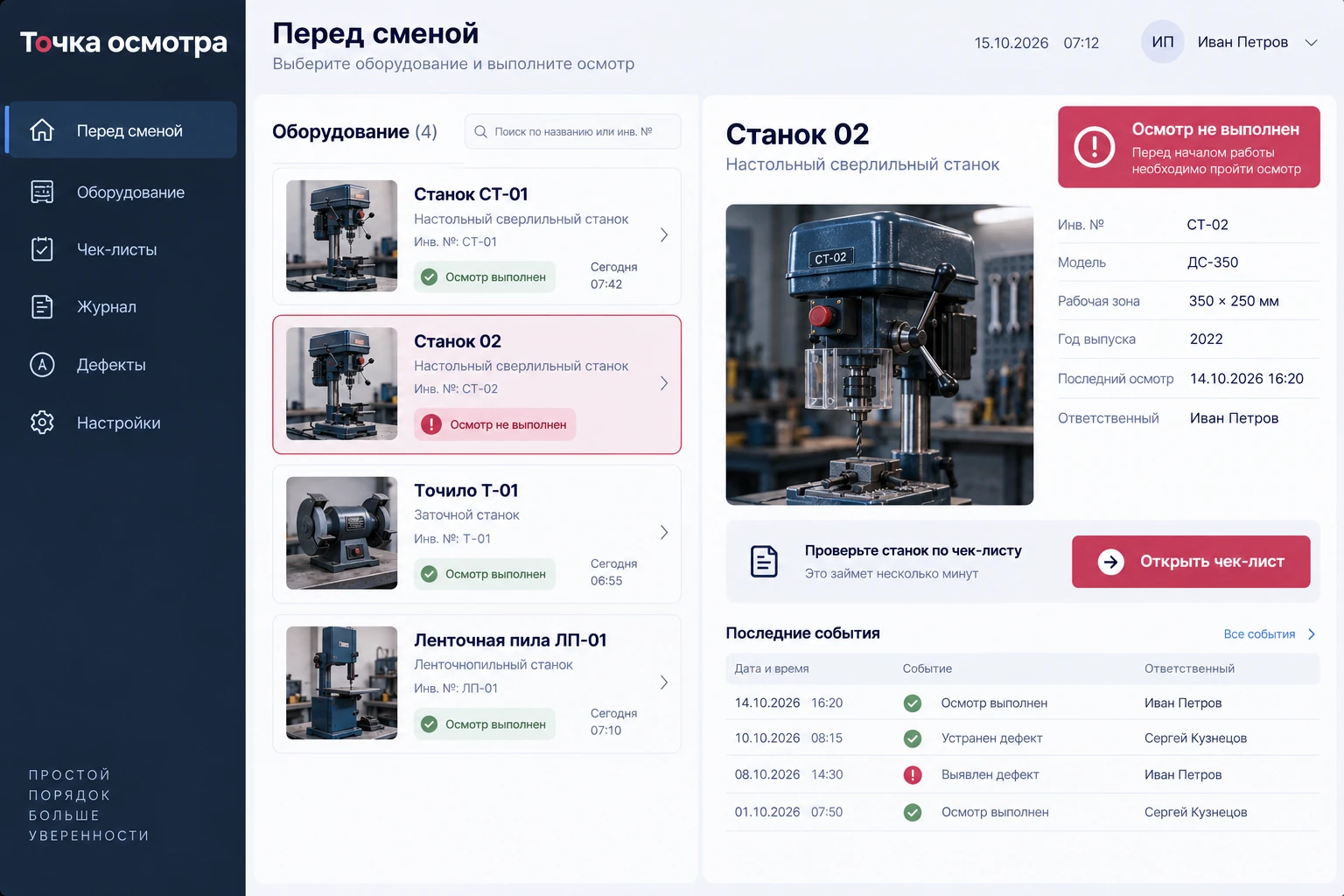Click the Чек-листы clipboard icon

click(x=42, y=249)
